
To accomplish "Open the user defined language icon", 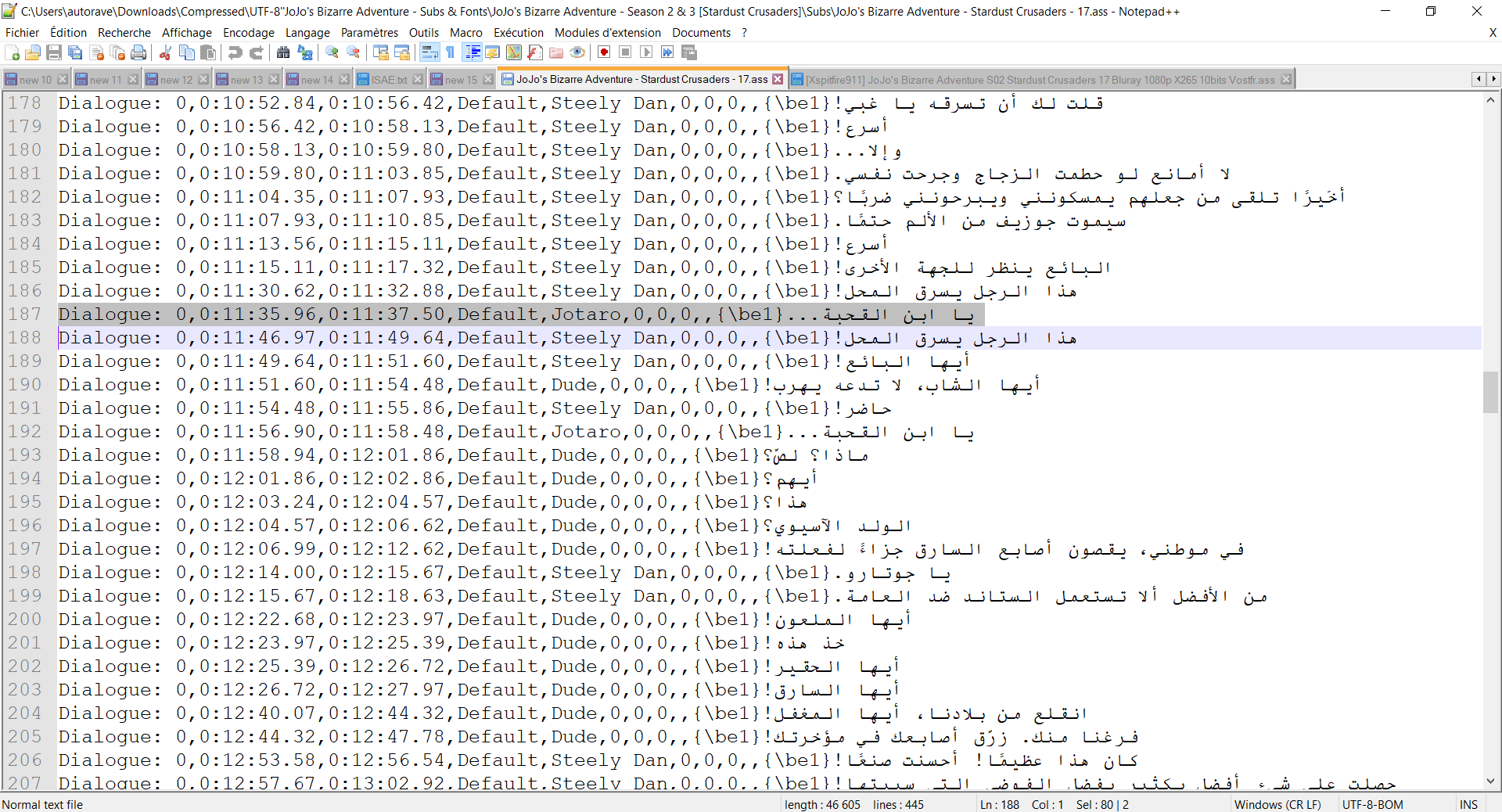I will (493, 52).
